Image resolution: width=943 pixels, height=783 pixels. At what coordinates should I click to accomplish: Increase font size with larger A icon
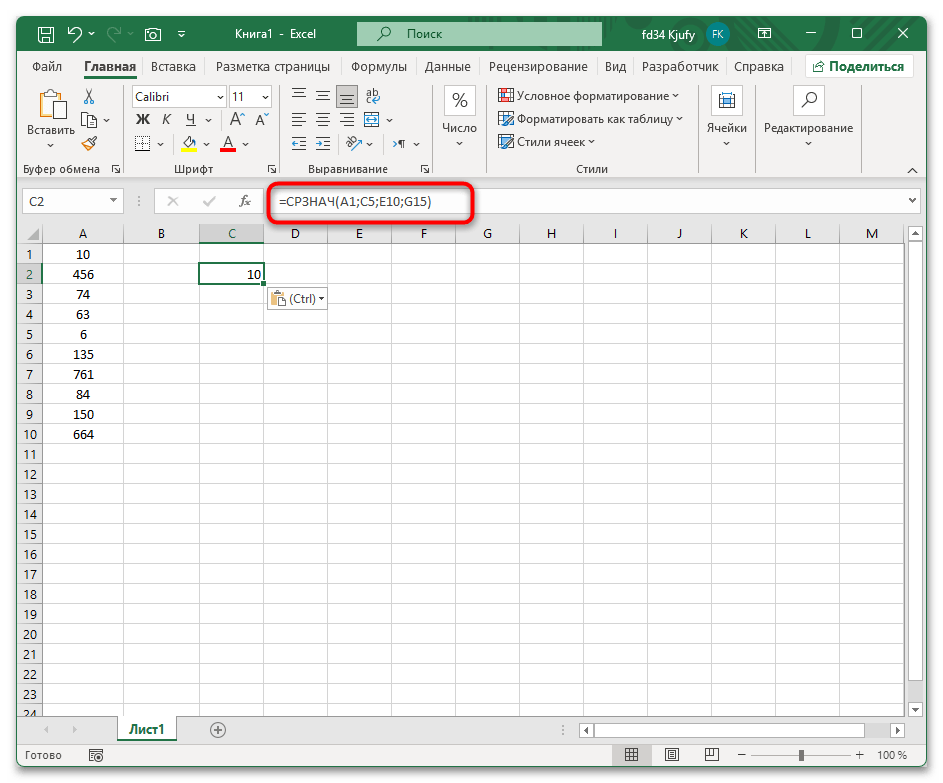(x=237, y=120)
